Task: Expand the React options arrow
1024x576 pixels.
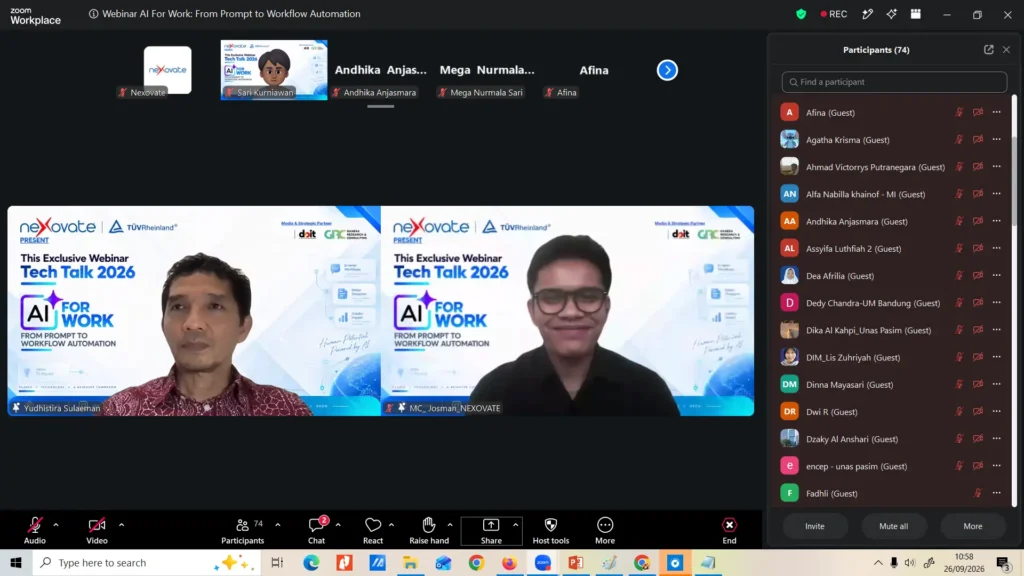Action: click(x=391, y=524)
